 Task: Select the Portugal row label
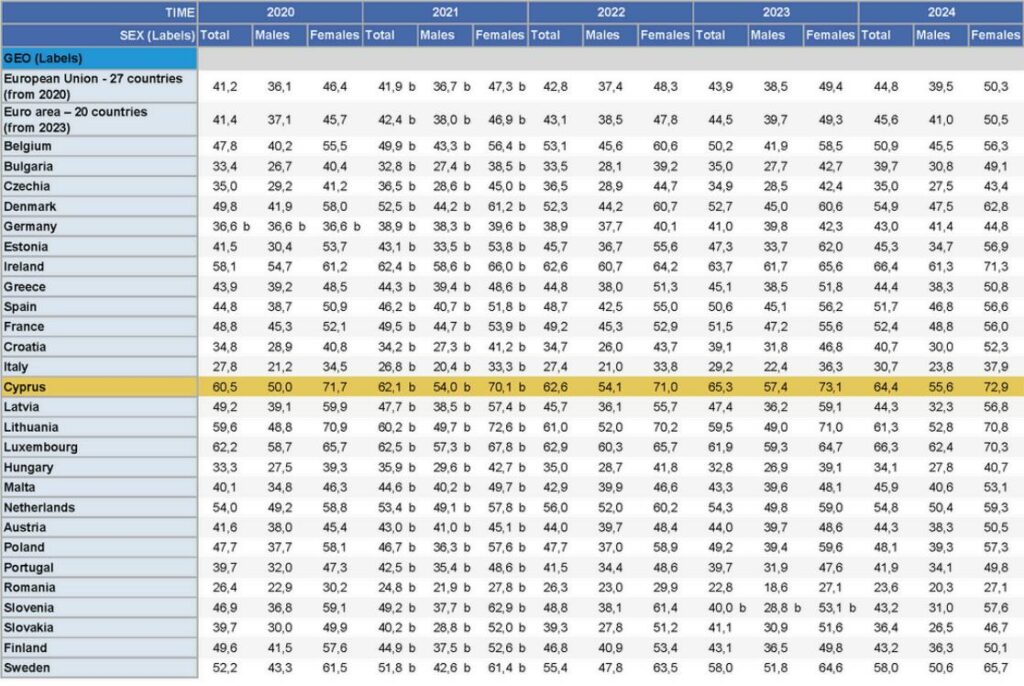(x=99, y=567)
